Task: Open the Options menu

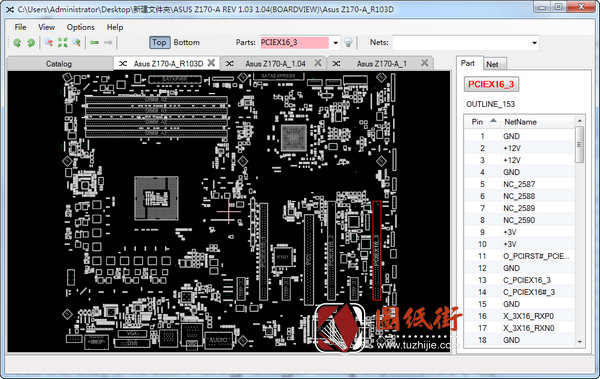Action: [x=80, y=27]
